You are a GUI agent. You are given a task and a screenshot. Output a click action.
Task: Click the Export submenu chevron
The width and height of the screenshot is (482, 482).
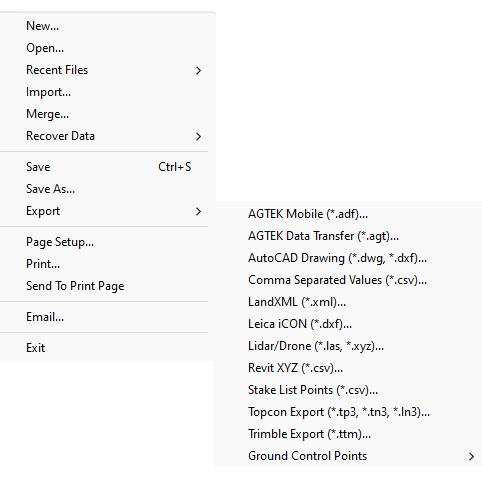[198, 211]
